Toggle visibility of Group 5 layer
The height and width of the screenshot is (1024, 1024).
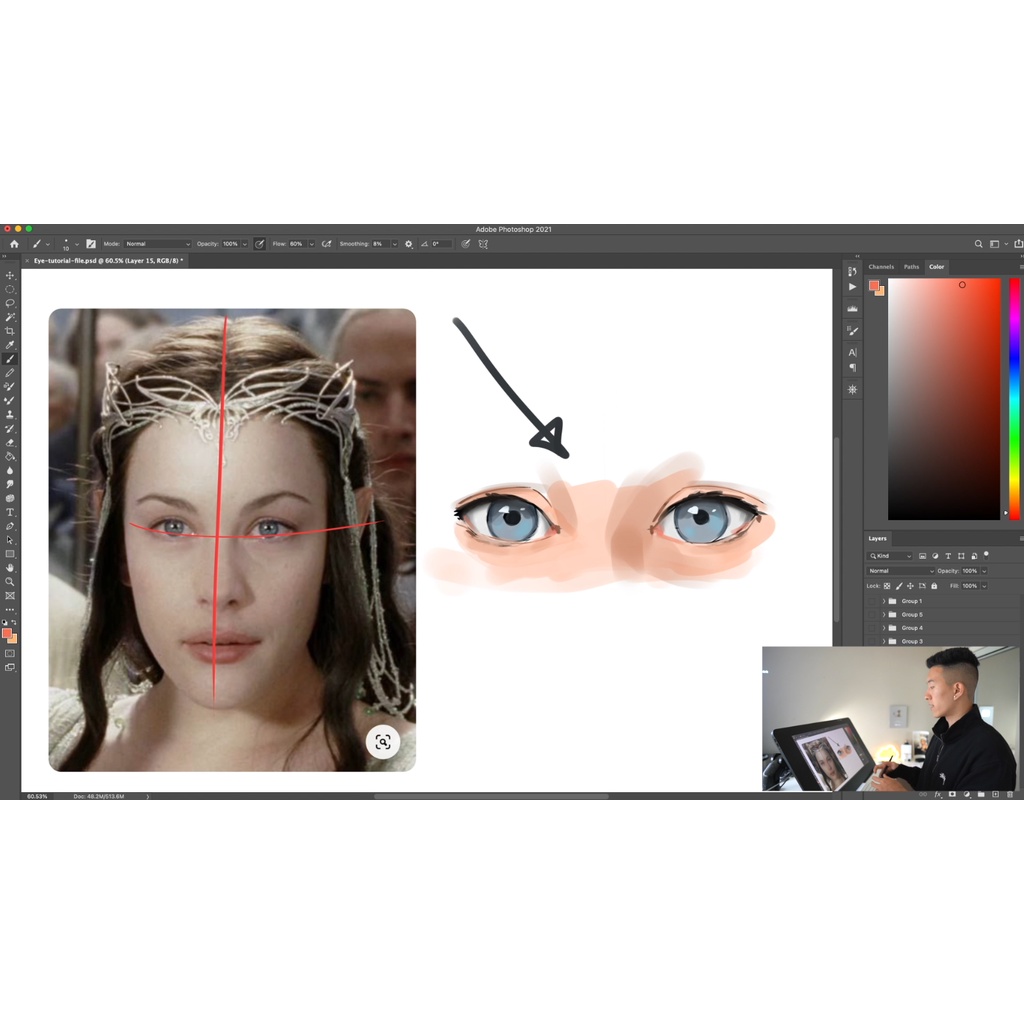[872, 614]
